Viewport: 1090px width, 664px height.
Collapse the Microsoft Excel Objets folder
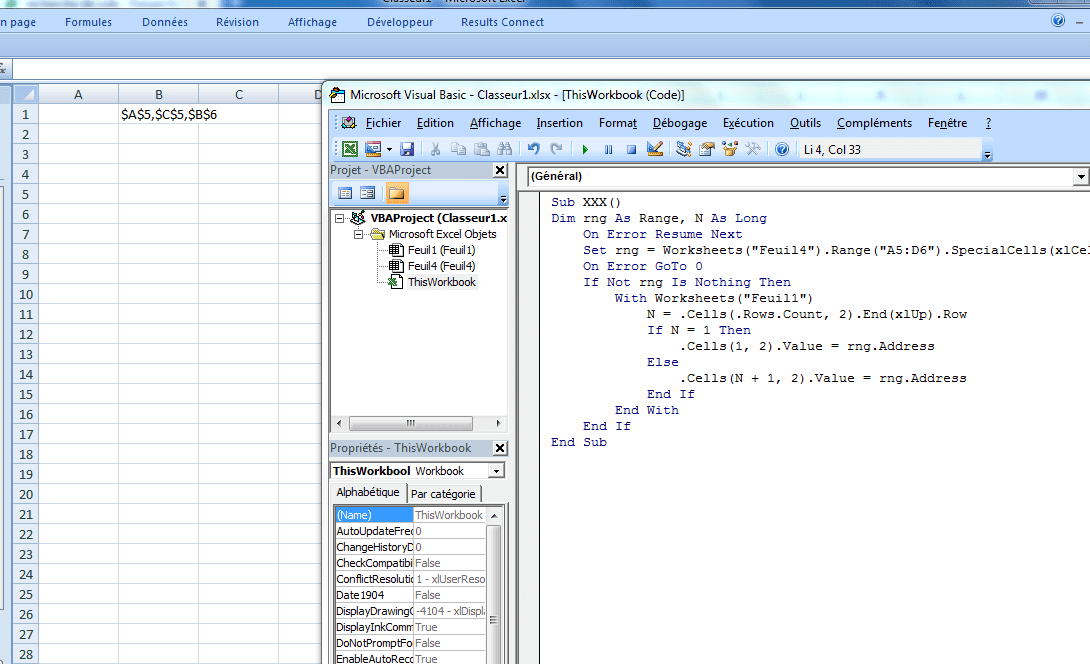tap(357, 234)
